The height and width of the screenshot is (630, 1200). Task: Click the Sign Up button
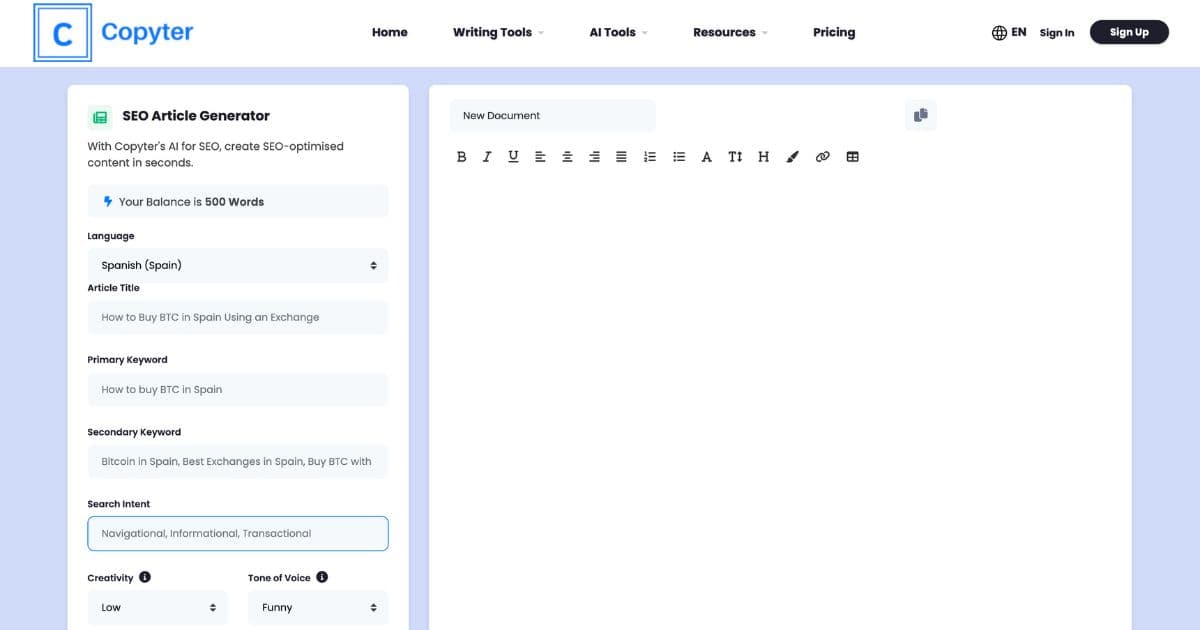point(1129,31)
